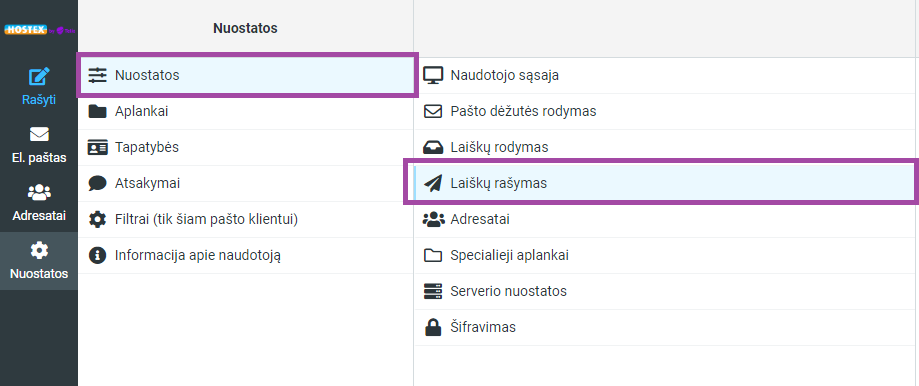Click monitor icon beside Naudotojo sąsaja

(433, 76)
